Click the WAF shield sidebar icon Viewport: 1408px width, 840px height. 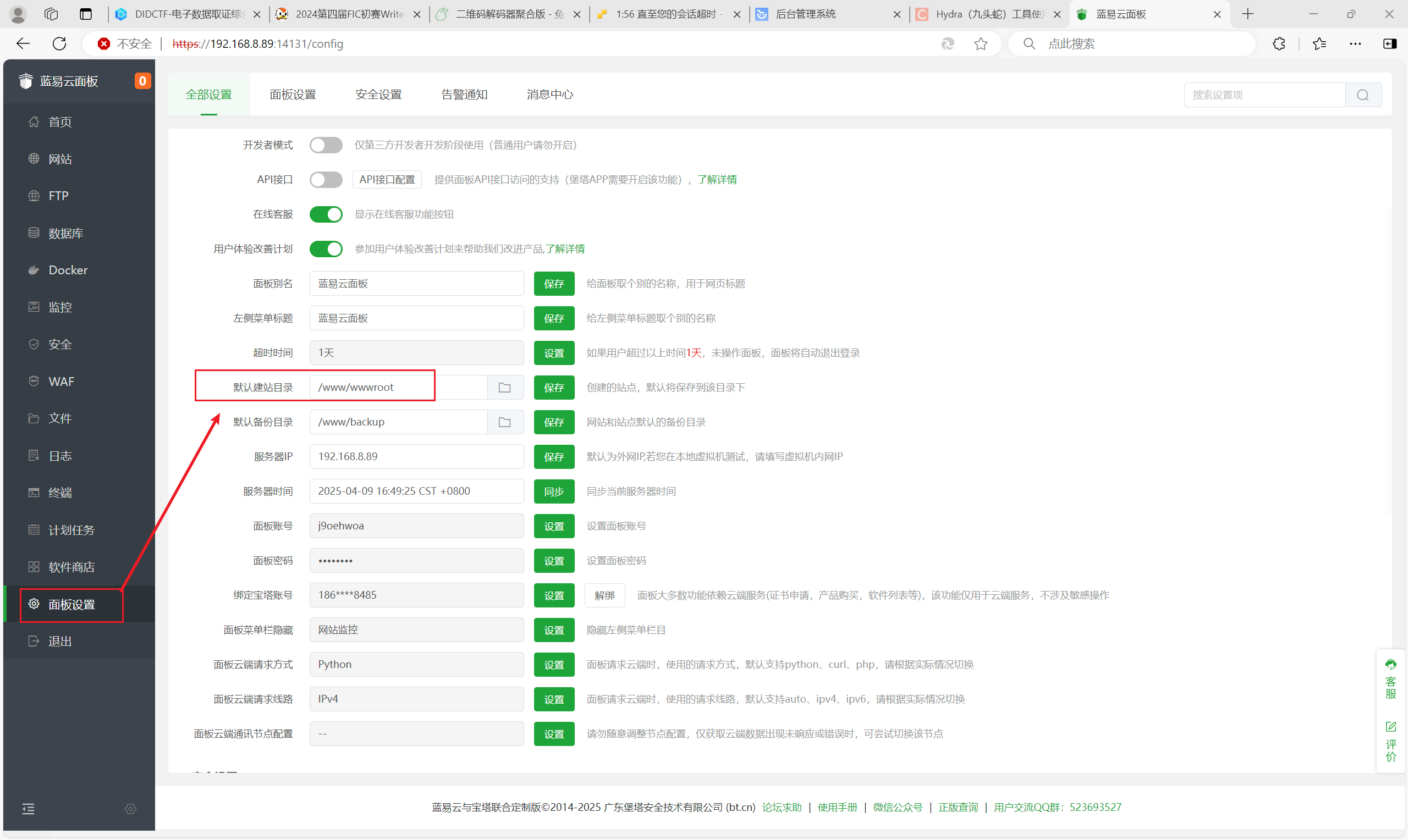click(34, 381)
